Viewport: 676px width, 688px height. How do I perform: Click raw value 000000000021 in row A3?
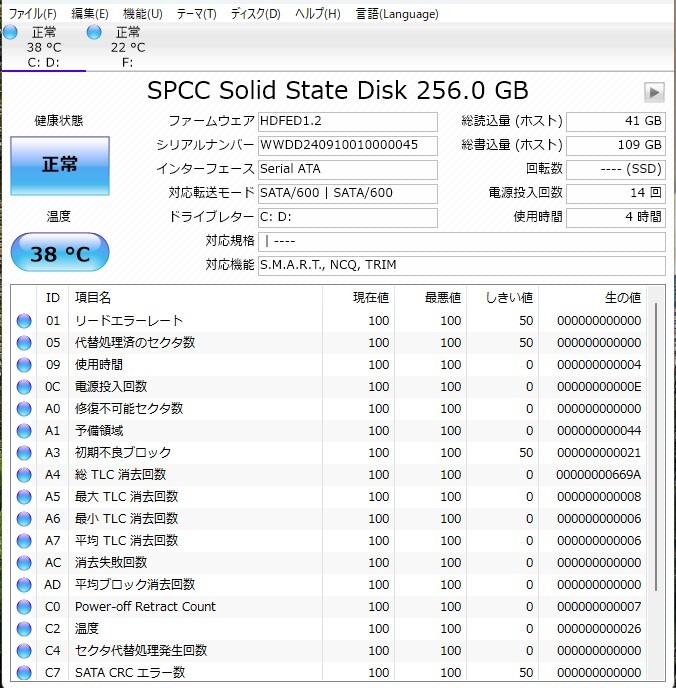coord(599,452)
